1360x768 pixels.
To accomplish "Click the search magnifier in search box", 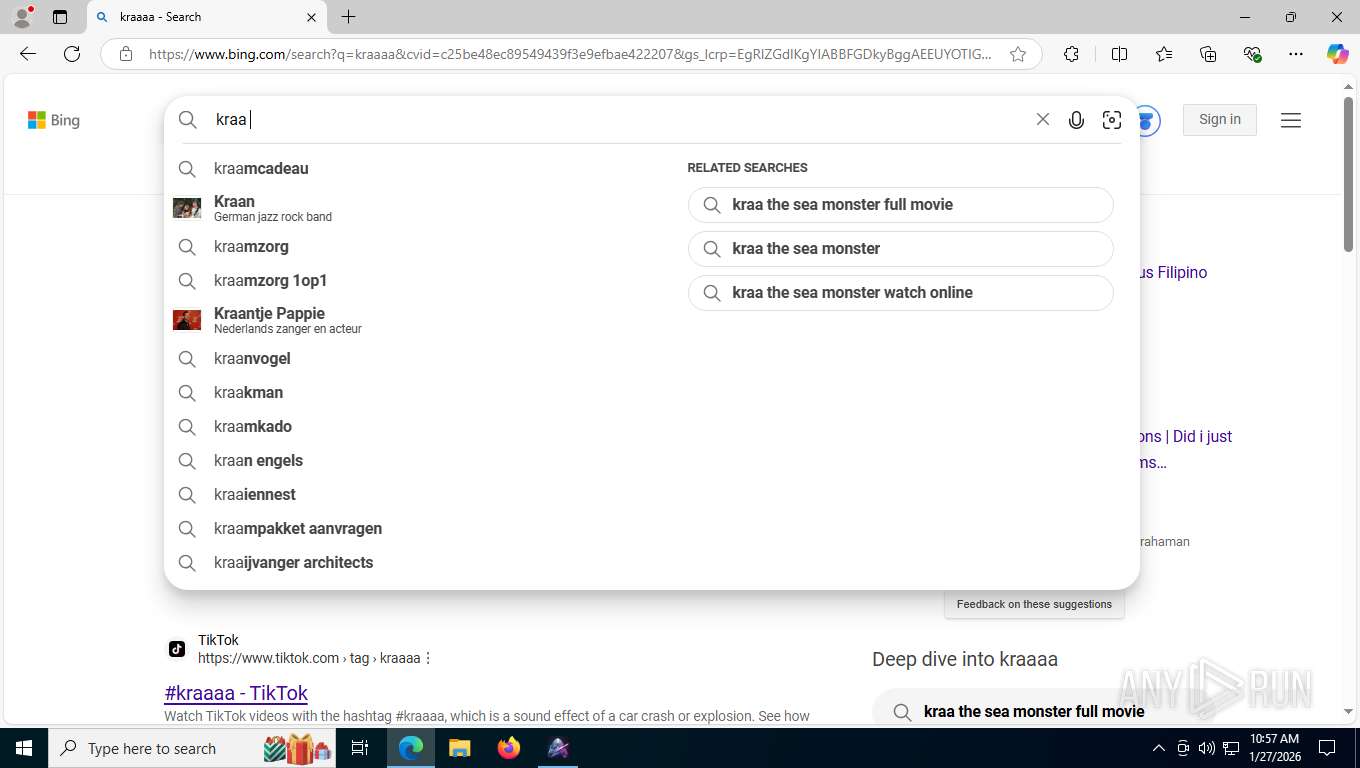I will click(x=188, y=120).
